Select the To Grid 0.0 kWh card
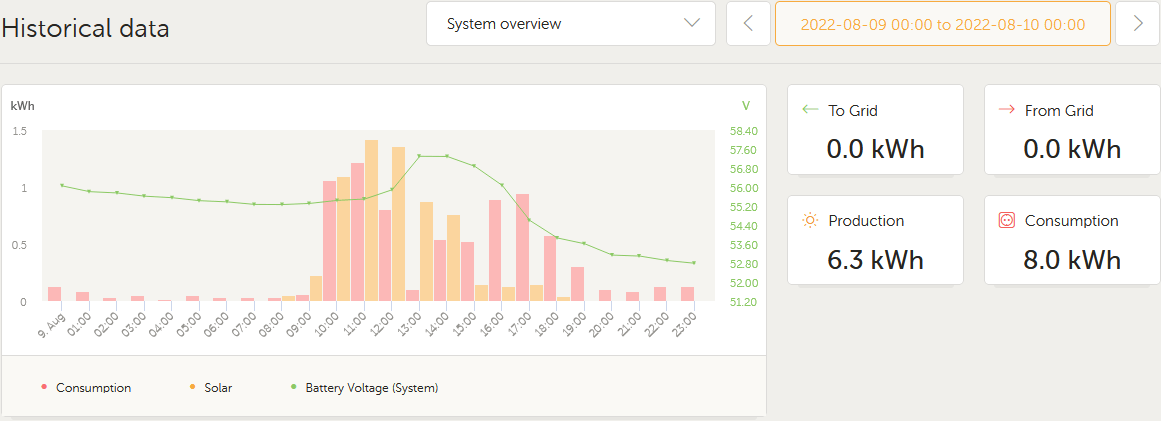The height and width of the screenshot is (421, 1161). (x=875, y=130)
